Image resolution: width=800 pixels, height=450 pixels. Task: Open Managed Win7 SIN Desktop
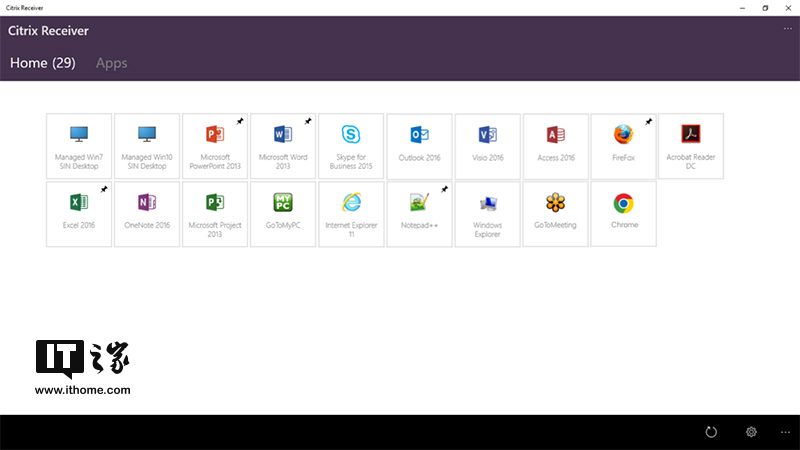click(x=79, y=146)
